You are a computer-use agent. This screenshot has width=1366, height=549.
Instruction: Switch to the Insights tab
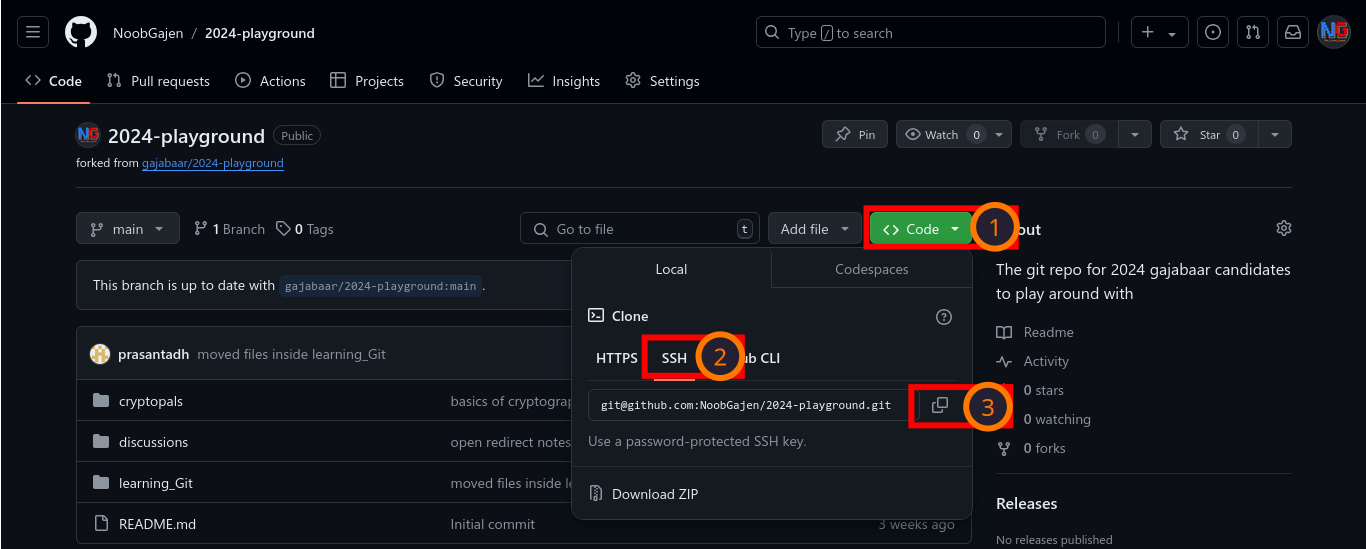pyautogui.click(x=565, y=81)
